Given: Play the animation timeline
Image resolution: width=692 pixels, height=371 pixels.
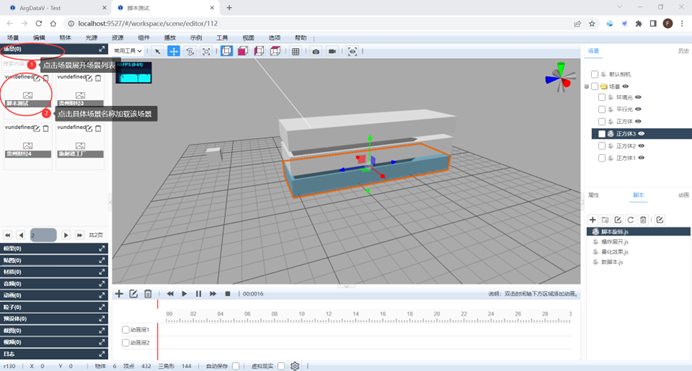Looking at the screenshot, I should (x=184, y=294).
